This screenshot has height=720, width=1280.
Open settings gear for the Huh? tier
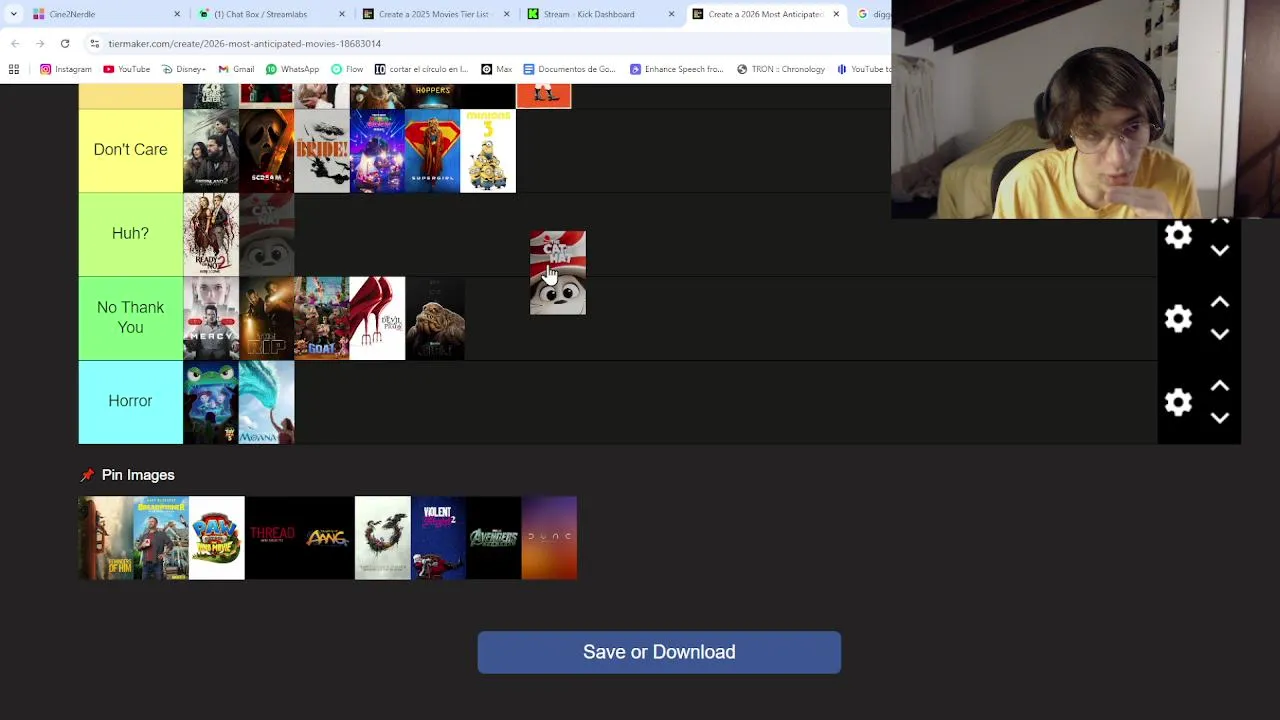(1178, 235)
